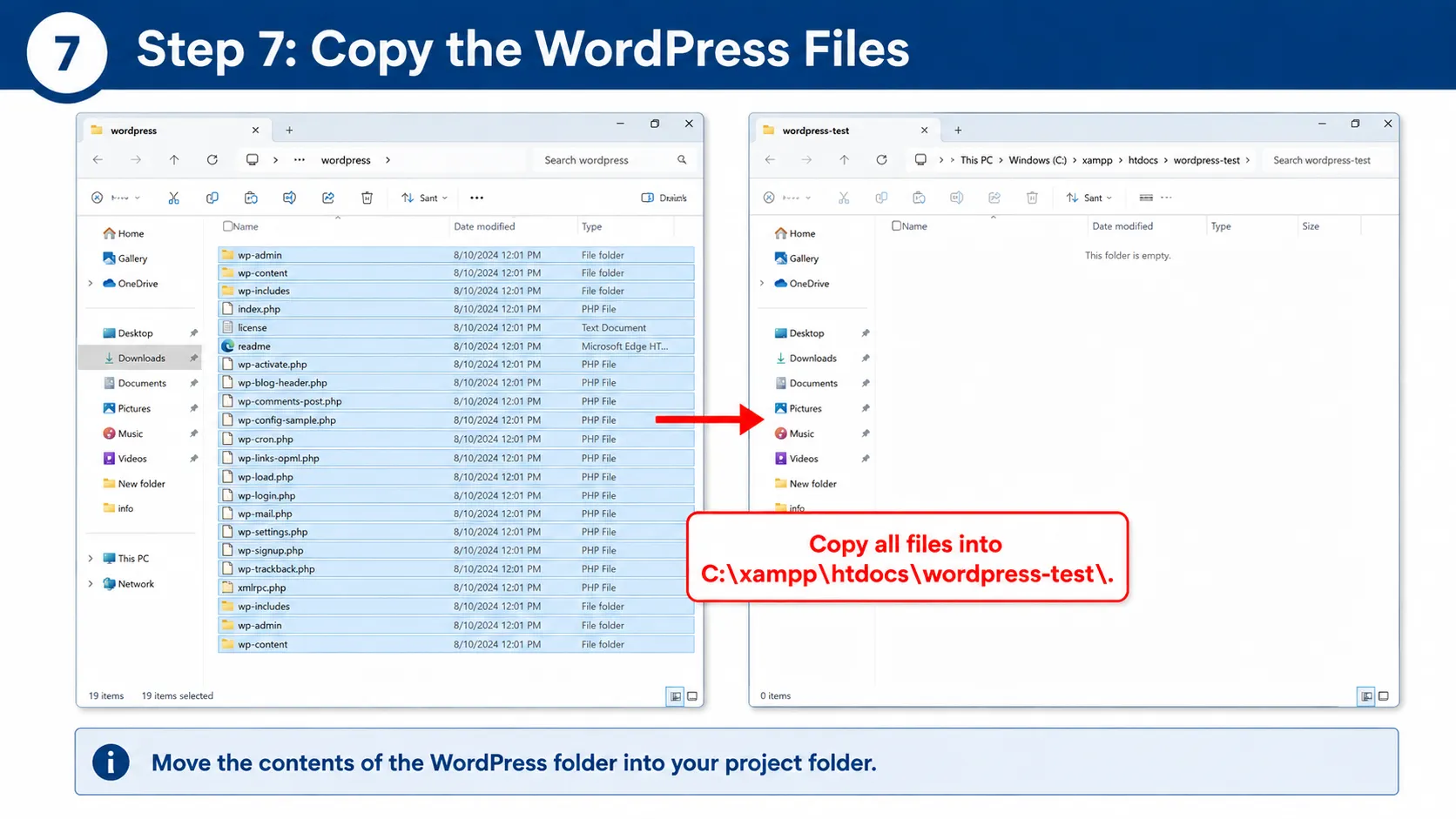Viewport: 1456px width, 819px height.
Task: Add new tab in wordpress window
Action: click(x=289, y=131)
